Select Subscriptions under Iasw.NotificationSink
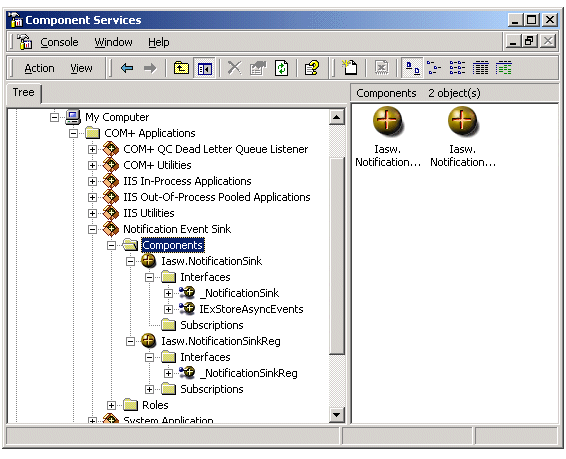 click(212, 325)
